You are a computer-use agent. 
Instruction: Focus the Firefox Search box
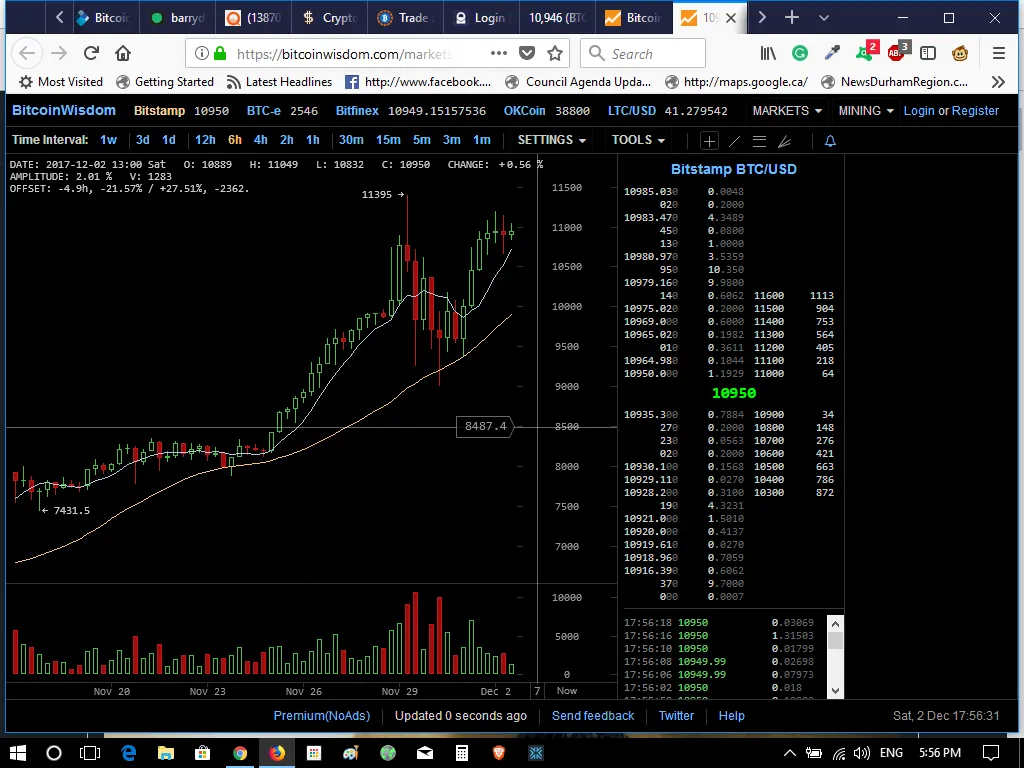pos(643,54)
